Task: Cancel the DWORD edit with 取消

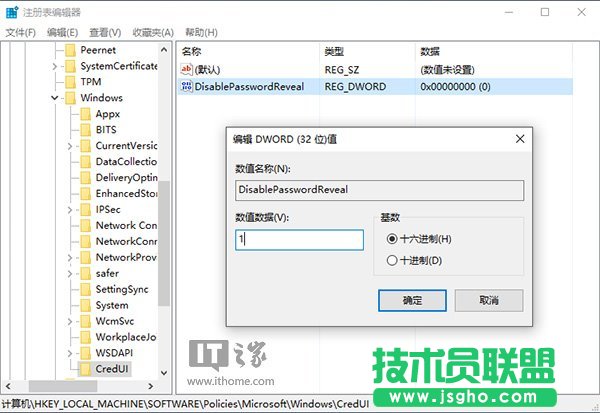Action: pyautogui.click(x=489, y=300)
